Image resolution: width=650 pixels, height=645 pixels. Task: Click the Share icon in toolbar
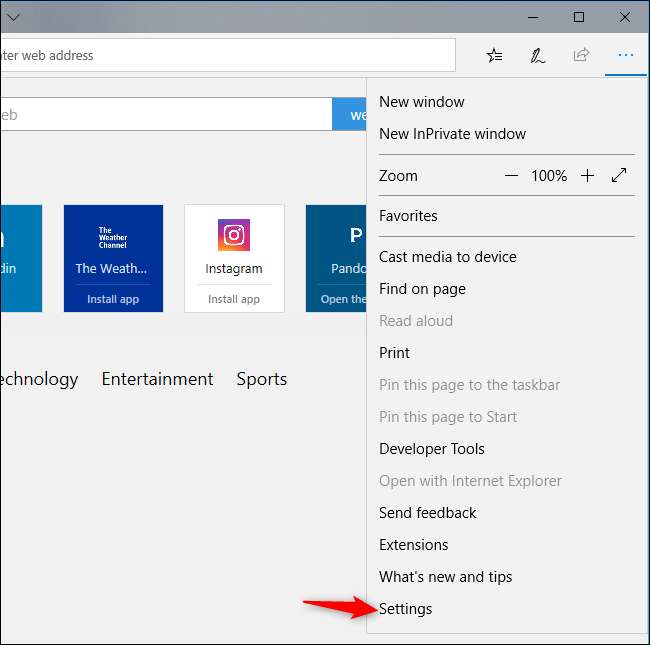coord(581,56)
